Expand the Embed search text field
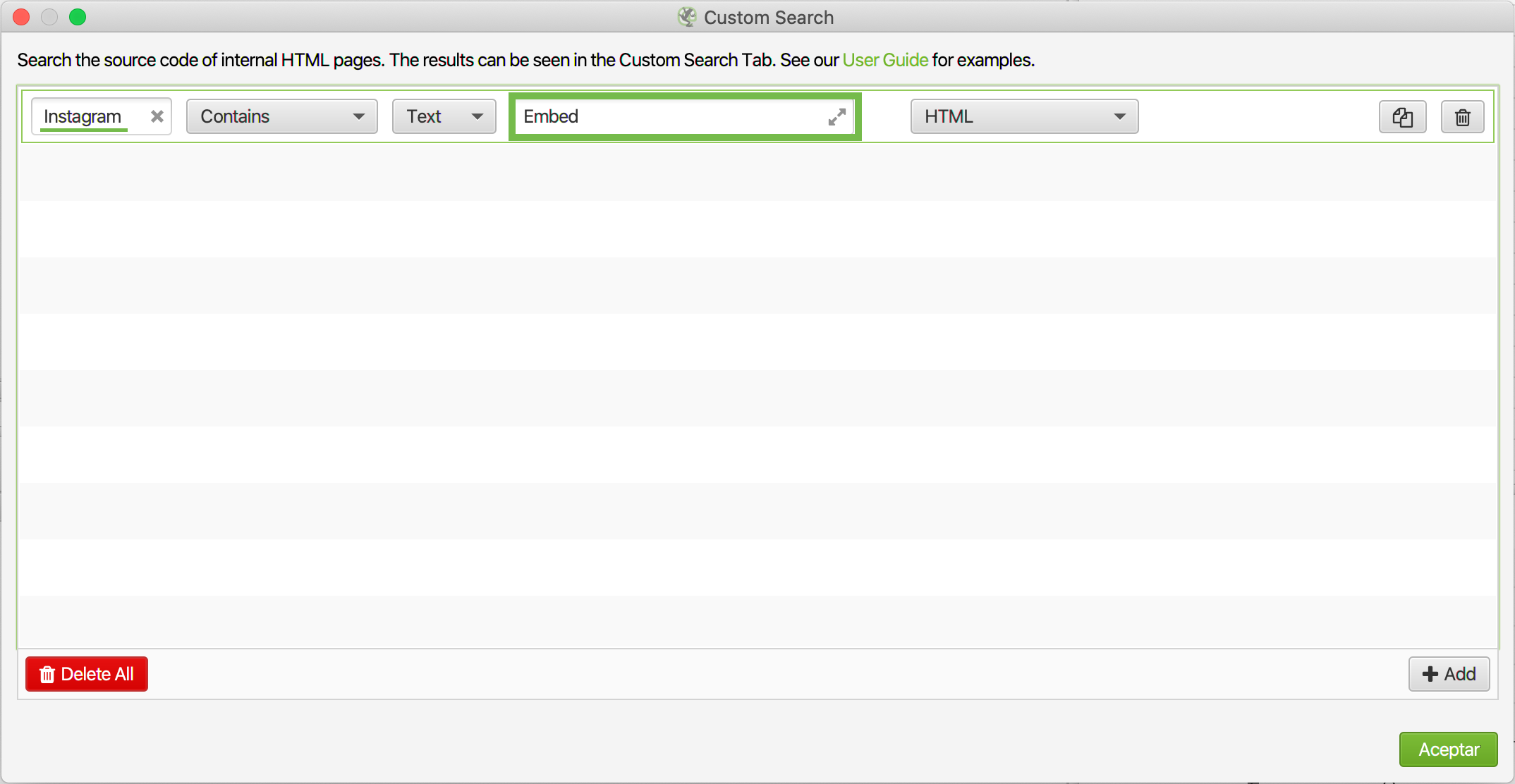Image resolution: width=1515 pixels, height=784 pixels. coord(836,117)
